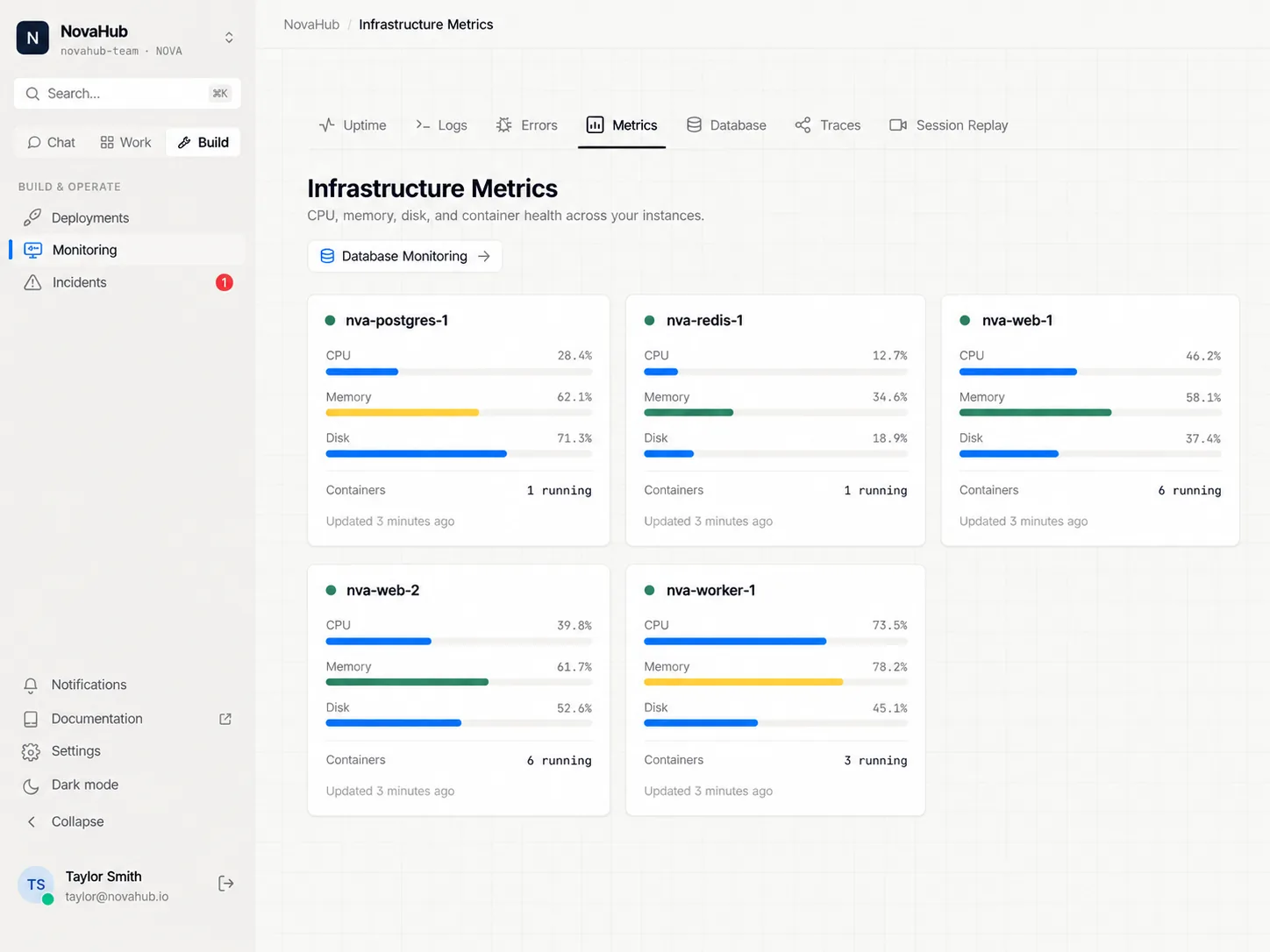Click the Database cylinder tab icon
The image size is (1270, 952).
point(694,125)
